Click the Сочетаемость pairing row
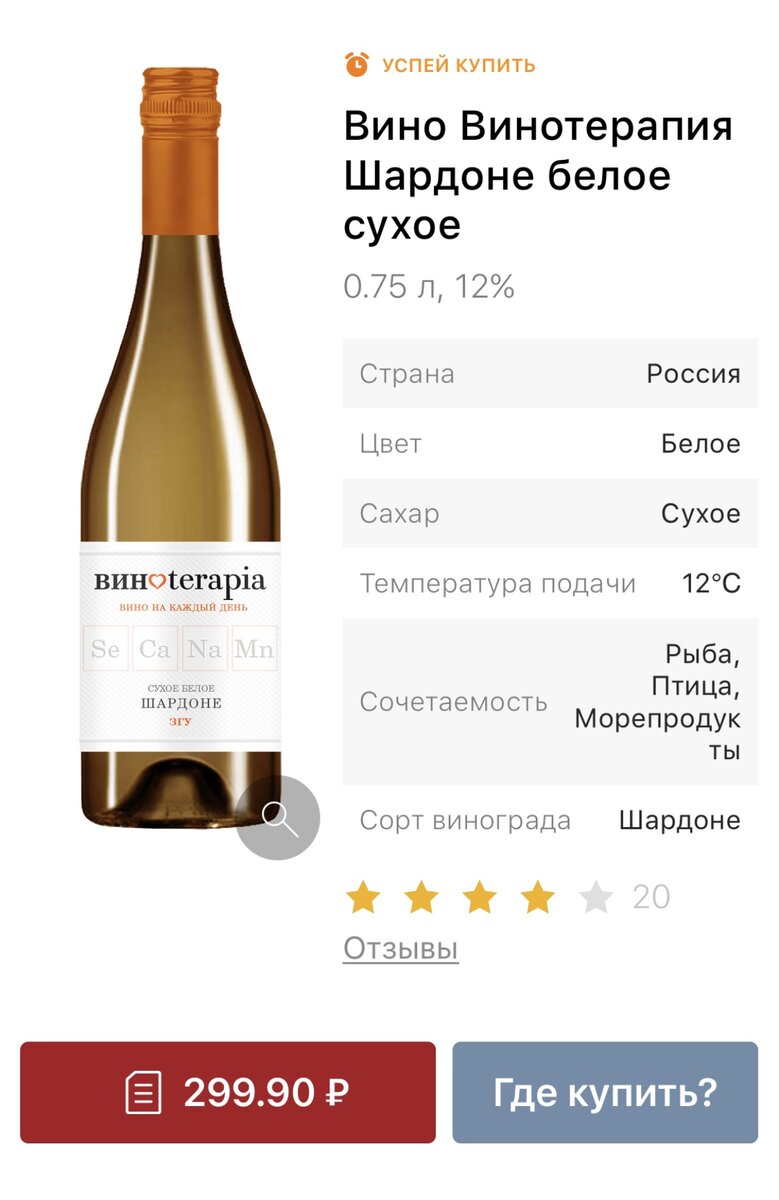The image size is (779, 1200). tap(550, 701)
